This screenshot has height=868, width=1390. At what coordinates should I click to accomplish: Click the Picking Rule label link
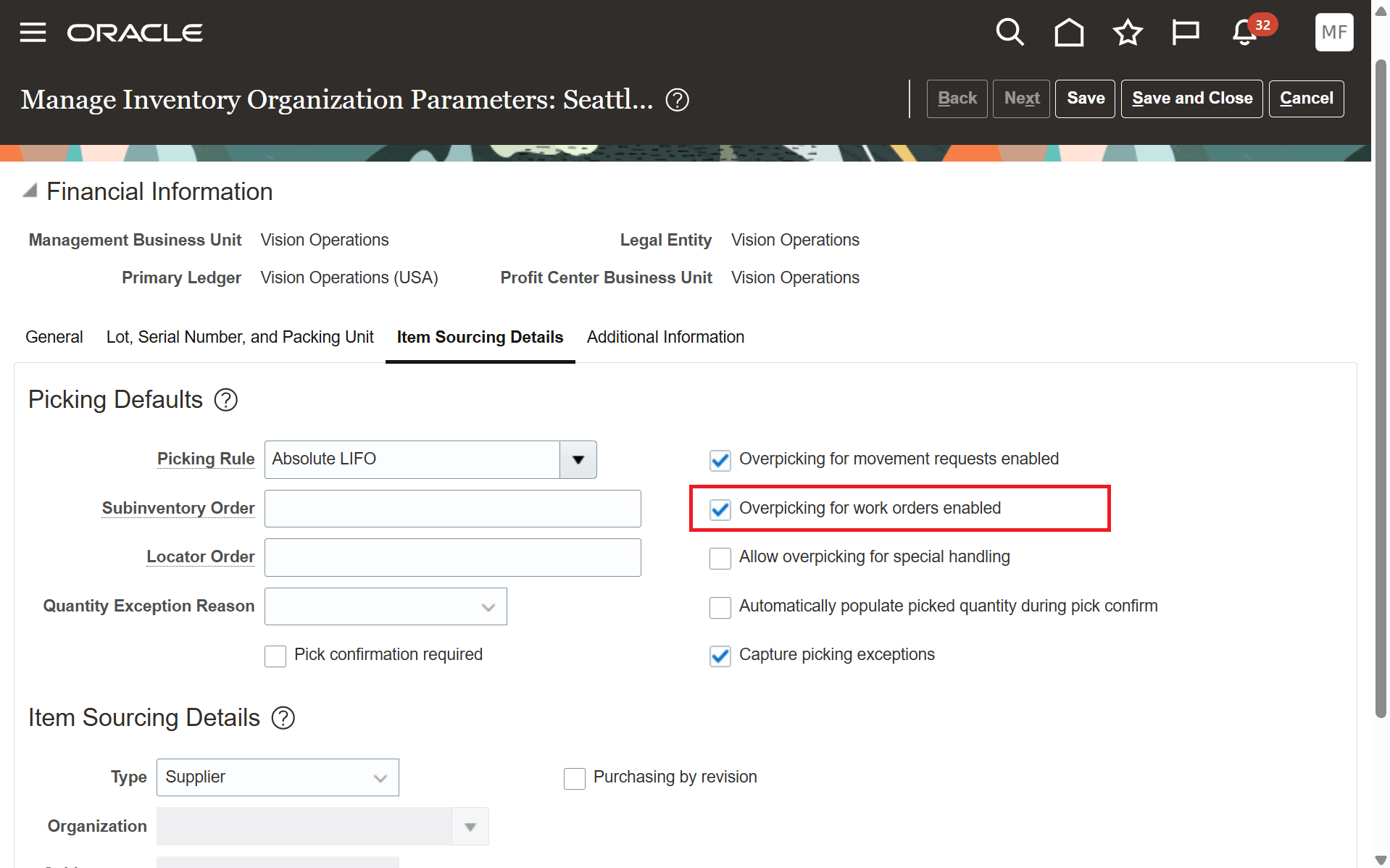click(206, 459)
